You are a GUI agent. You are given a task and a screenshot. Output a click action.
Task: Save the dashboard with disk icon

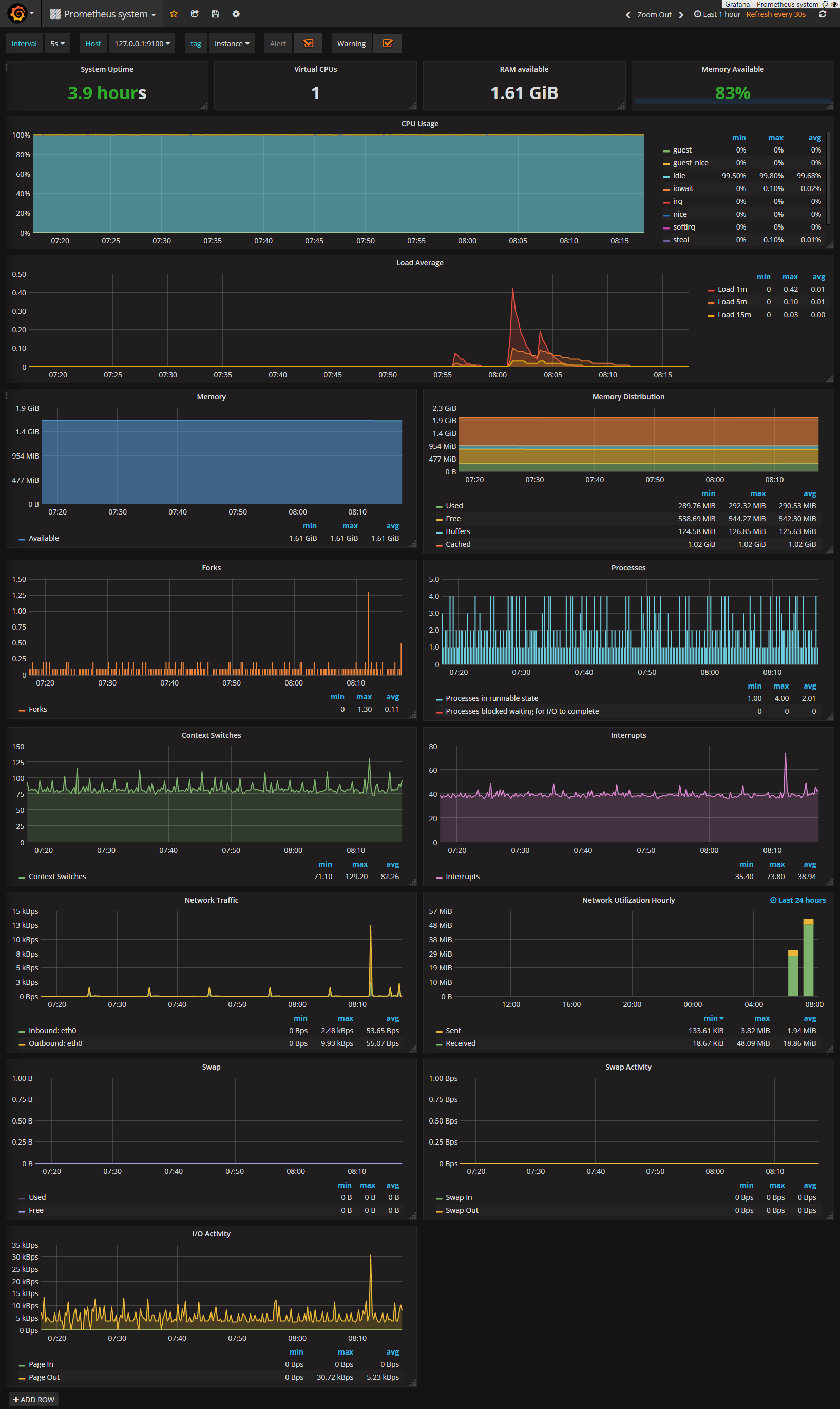(215, 14)
